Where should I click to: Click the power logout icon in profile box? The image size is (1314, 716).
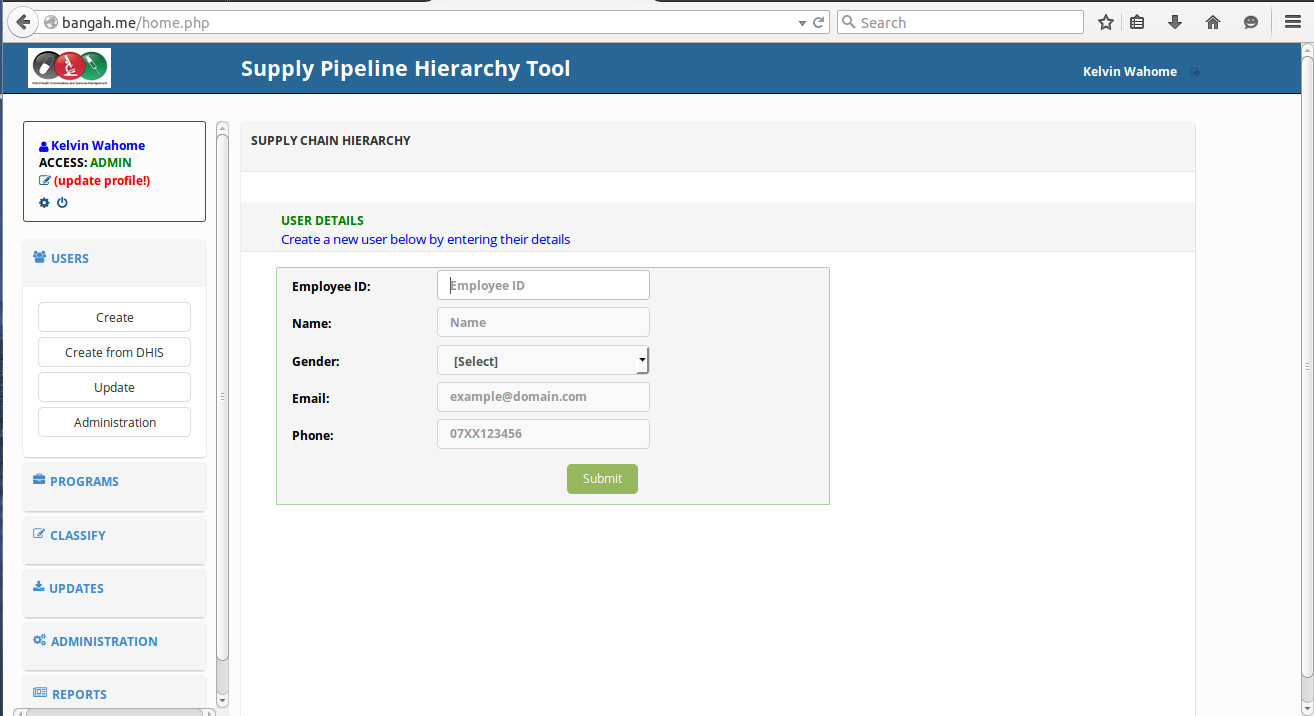click(62, 203)
